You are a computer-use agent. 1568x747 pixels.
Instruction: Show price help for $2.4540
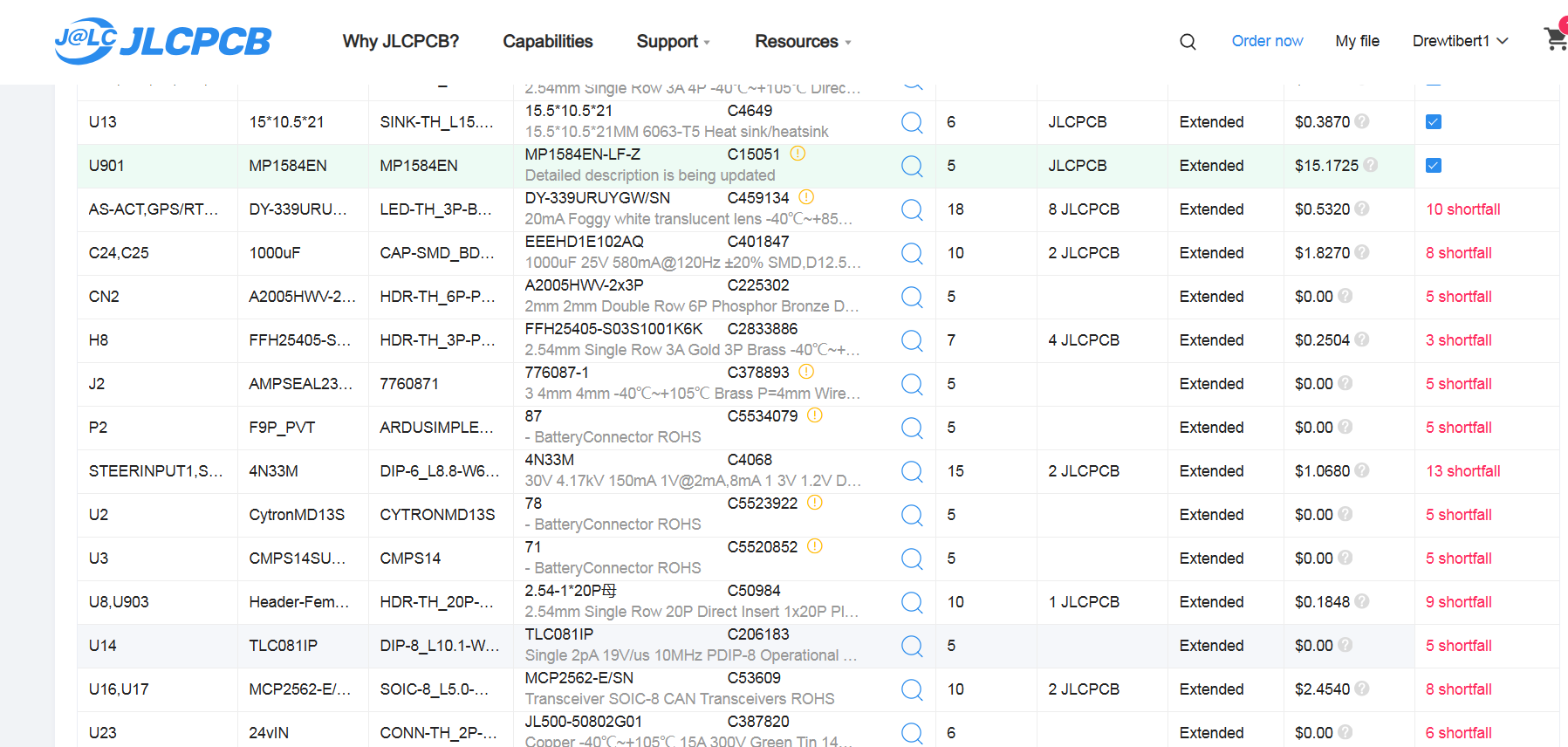[1362, 689]
